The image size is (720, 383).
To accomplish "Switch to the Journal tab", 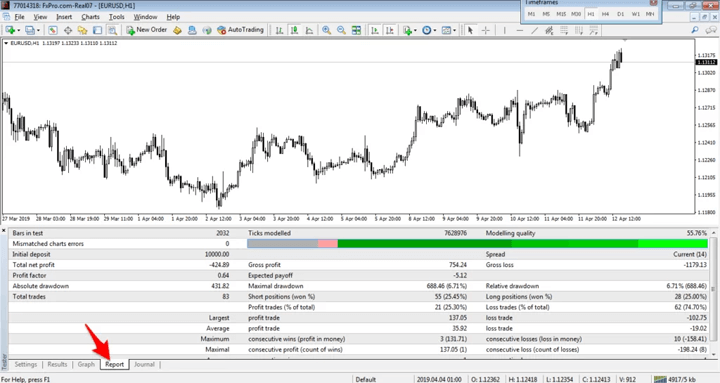I will click(144, 364).
